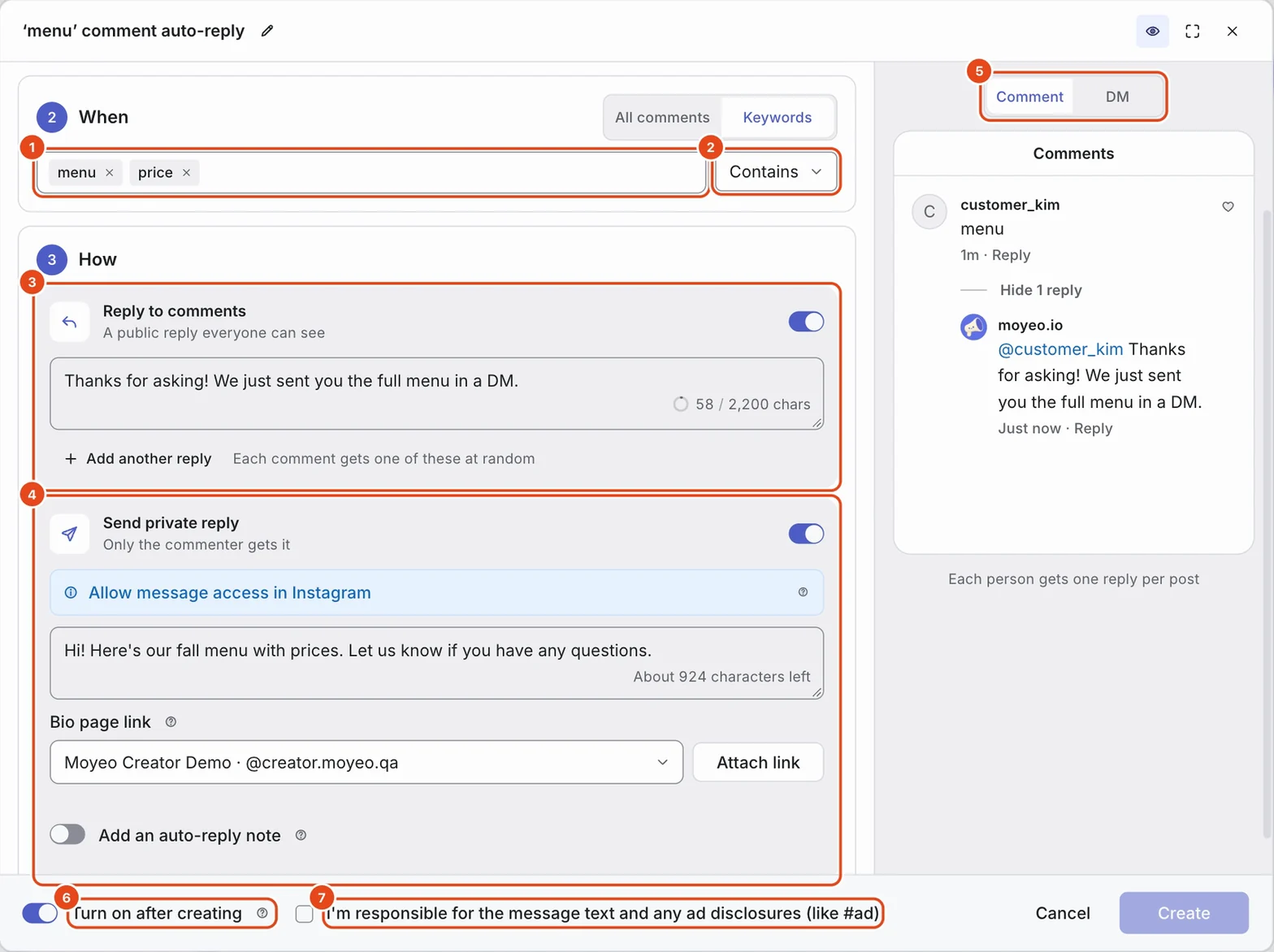Click the Attach link button
Viewport: 1274px width, 952px height.
click(758, 762)
